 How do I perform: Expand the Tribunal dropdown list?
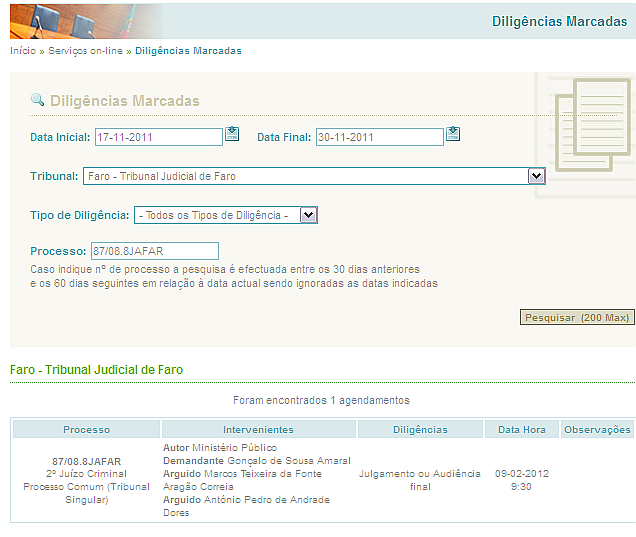coord(537,176)
